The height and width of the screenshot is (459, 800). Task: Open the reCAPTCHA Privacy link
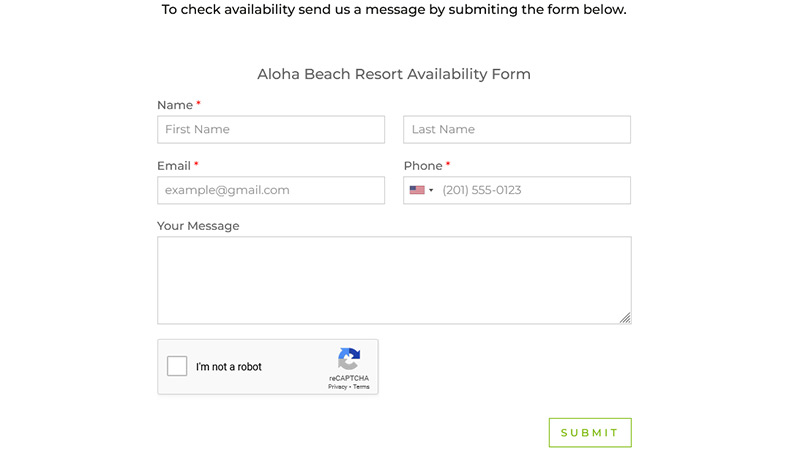click(x=337, y=387)
